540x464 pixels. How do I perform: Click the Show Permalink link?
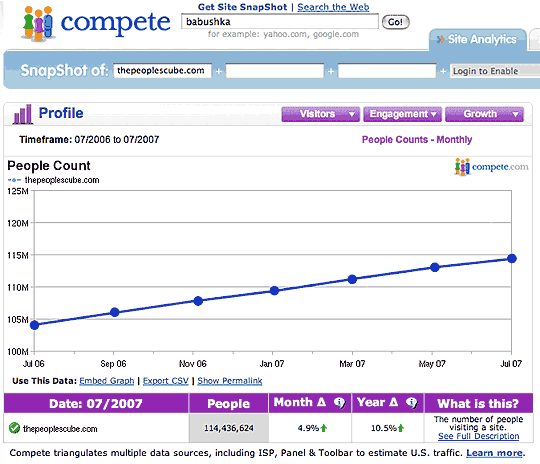(230, 381)
